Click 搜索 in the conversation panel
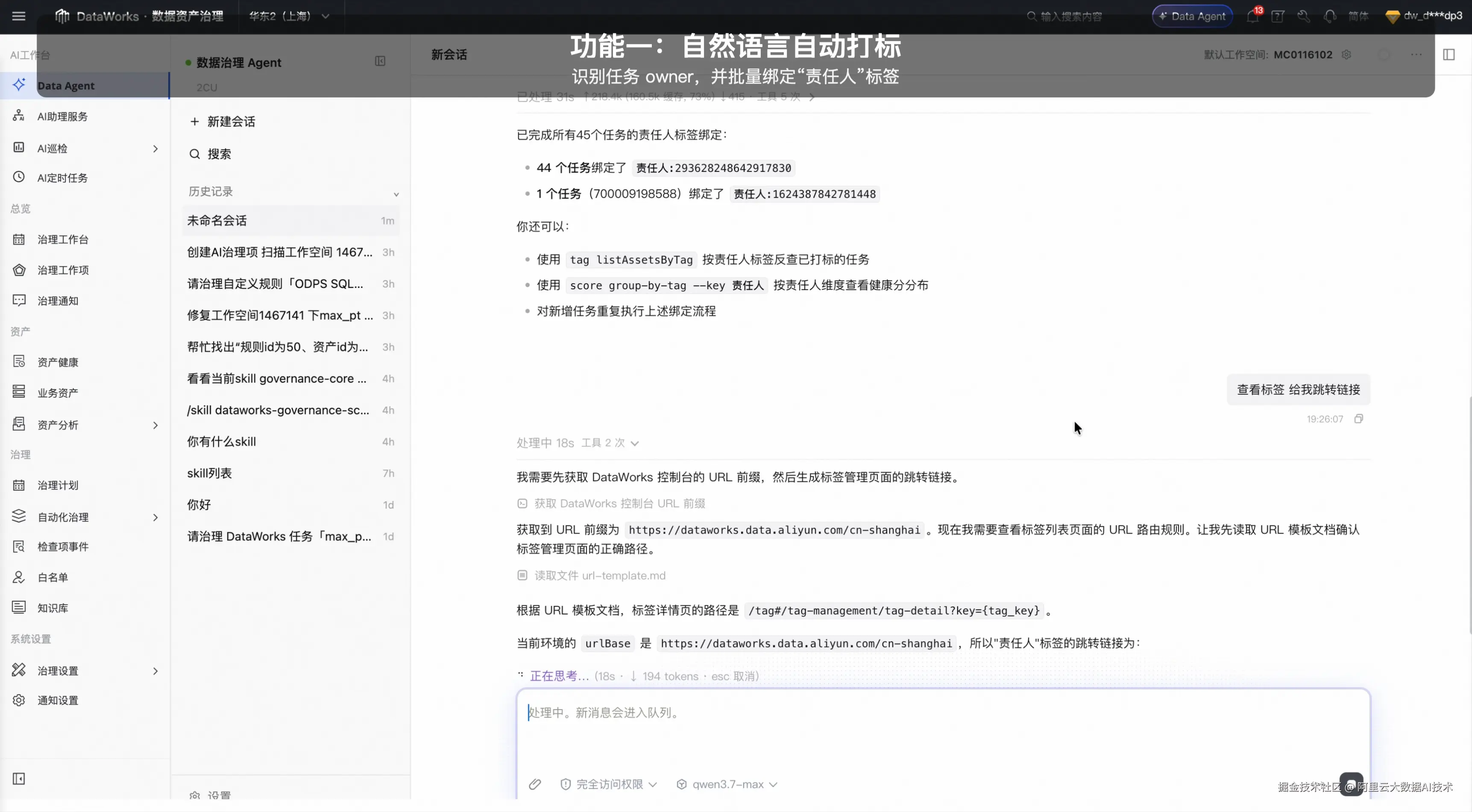Image resolution: width=1472 pixels, height=812 pixels. pyautogui.click(x=210, y=154)
